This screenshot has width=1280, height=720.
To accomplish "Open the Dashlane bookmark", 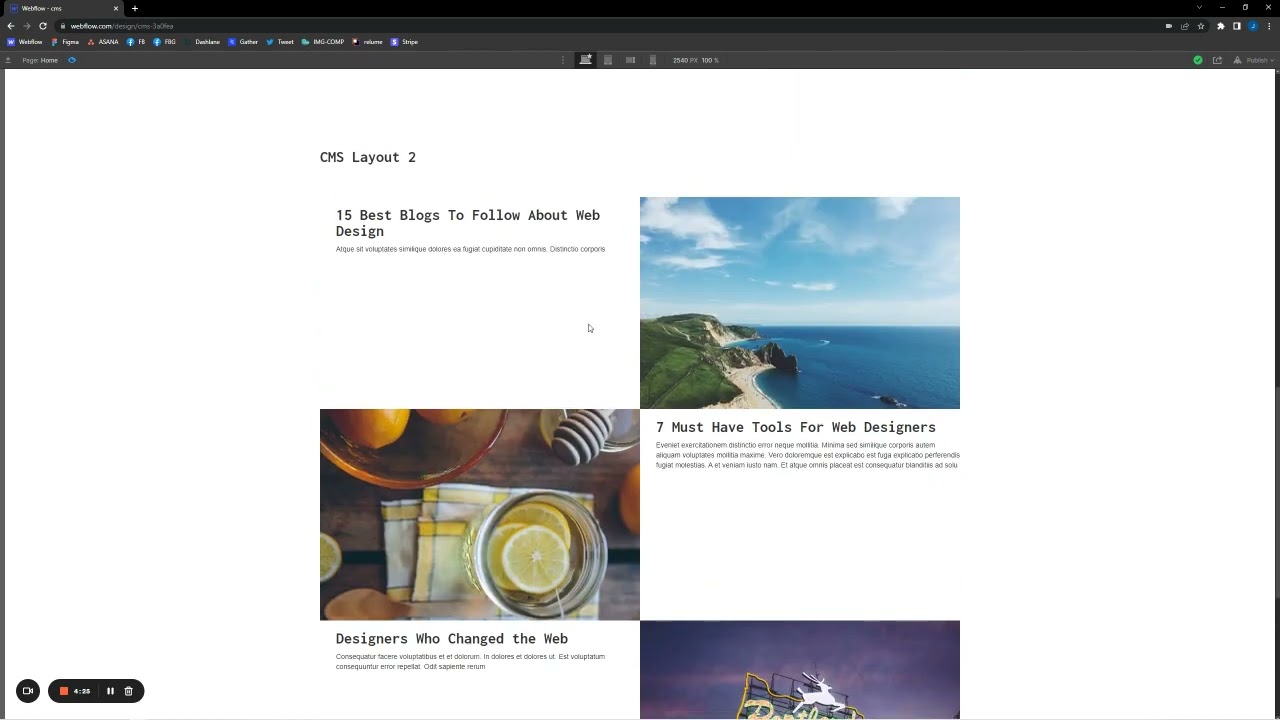I will (x=202, y=42).
